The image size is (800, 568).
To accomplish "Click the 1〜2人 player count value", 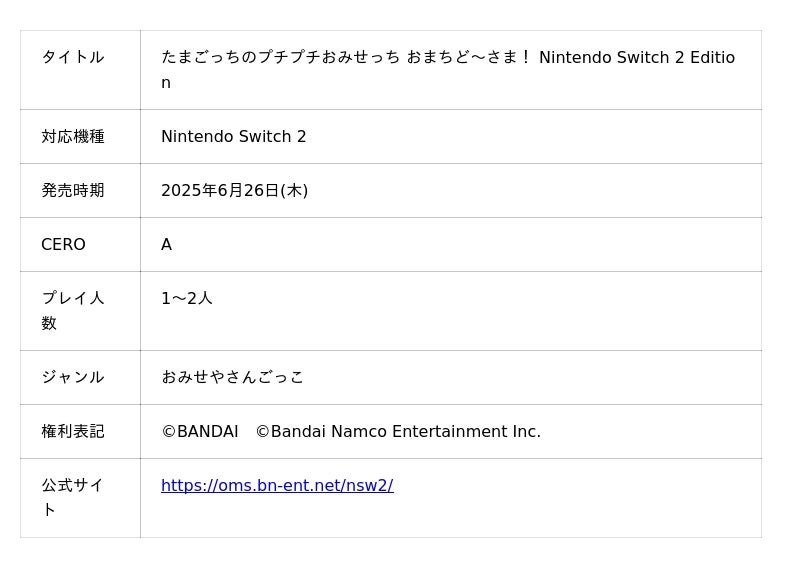I will (x=187, y=299).
